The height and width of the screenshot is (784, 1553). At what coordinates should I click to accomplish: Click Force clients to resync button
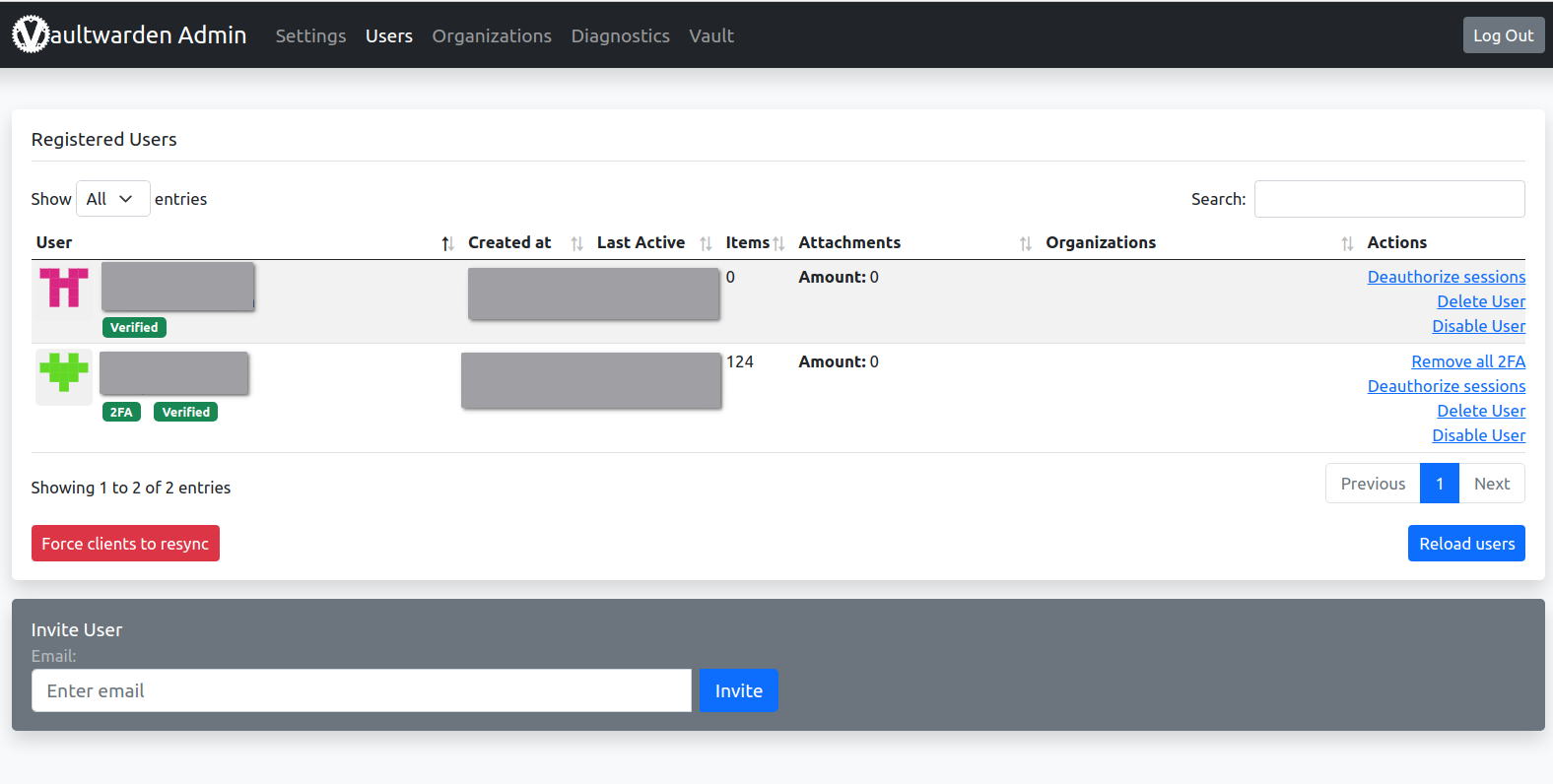(125, 544)
